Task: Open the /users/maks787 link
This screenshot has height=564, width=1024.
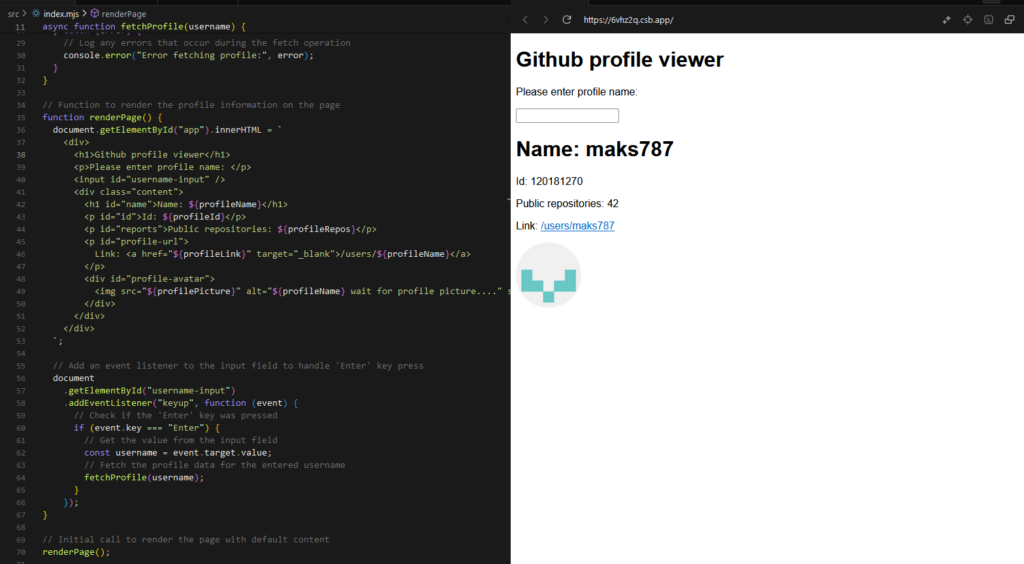Action: tap(577, 226)
